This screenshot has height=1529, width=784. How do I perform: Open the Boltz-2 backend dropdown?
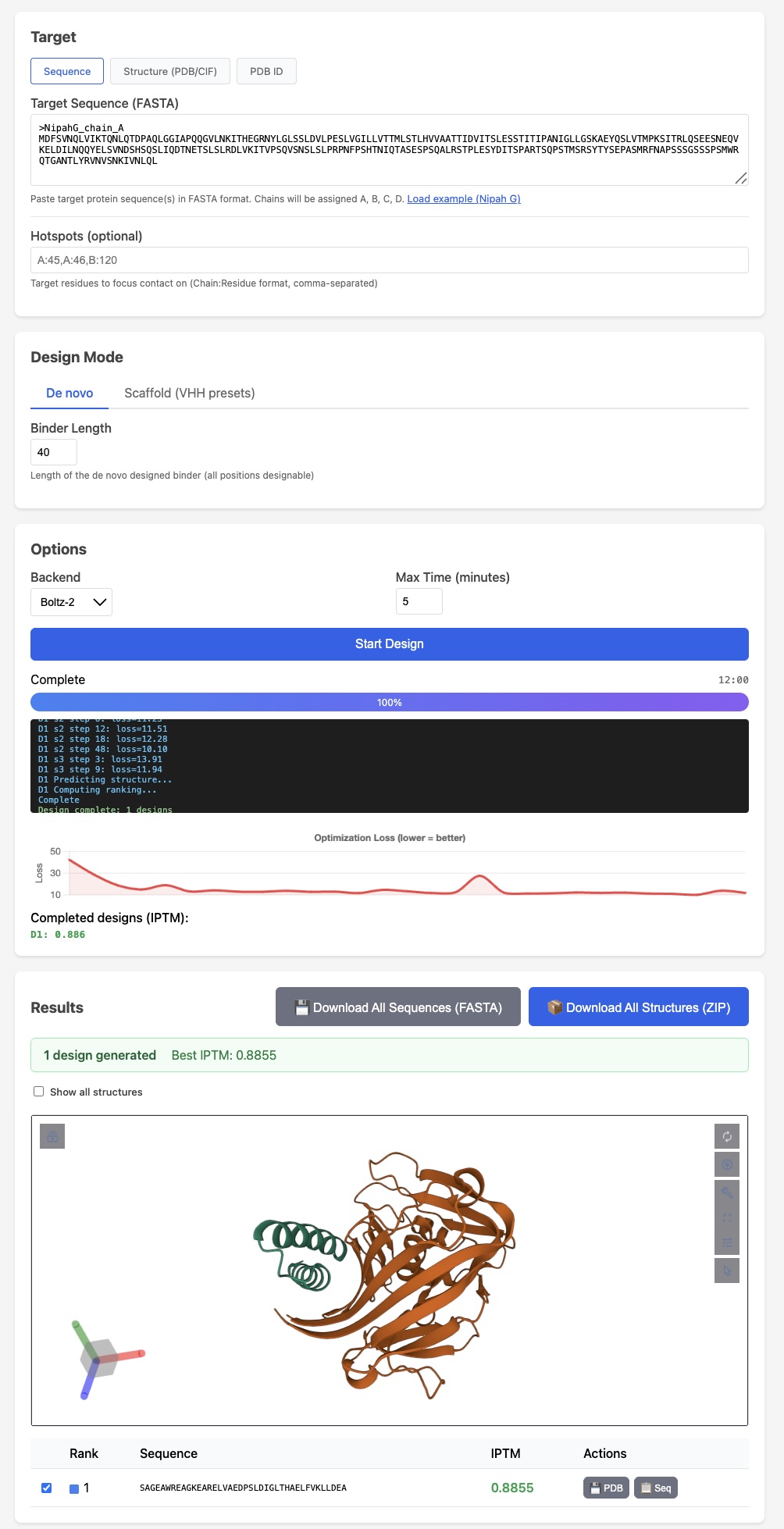(71, 602)
